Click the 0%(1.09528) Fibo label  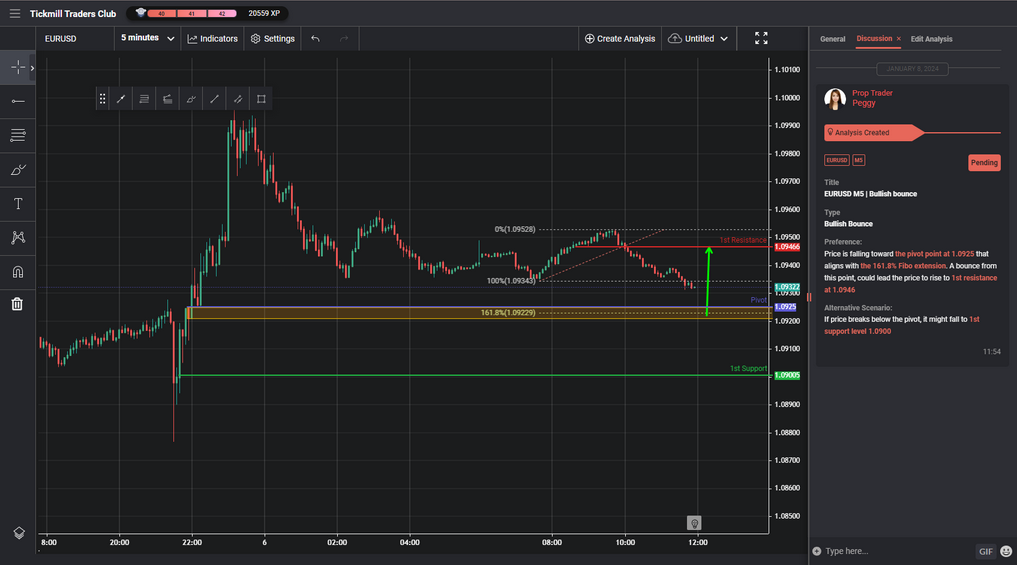515,229
